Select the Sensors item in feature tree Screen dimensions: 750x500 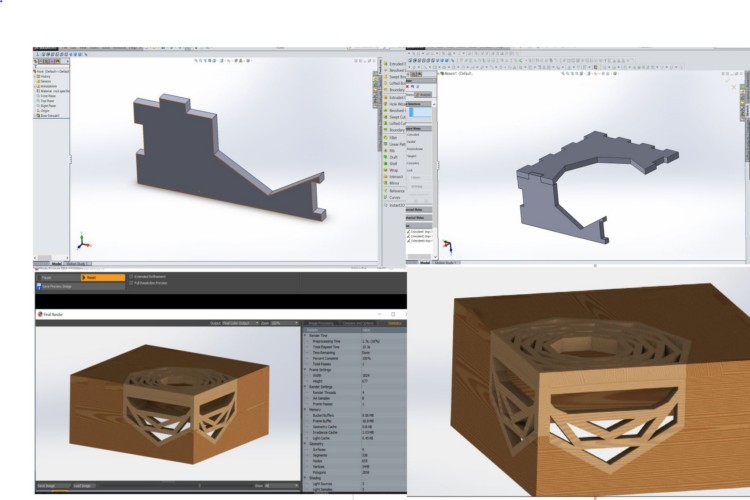point(46,81)
